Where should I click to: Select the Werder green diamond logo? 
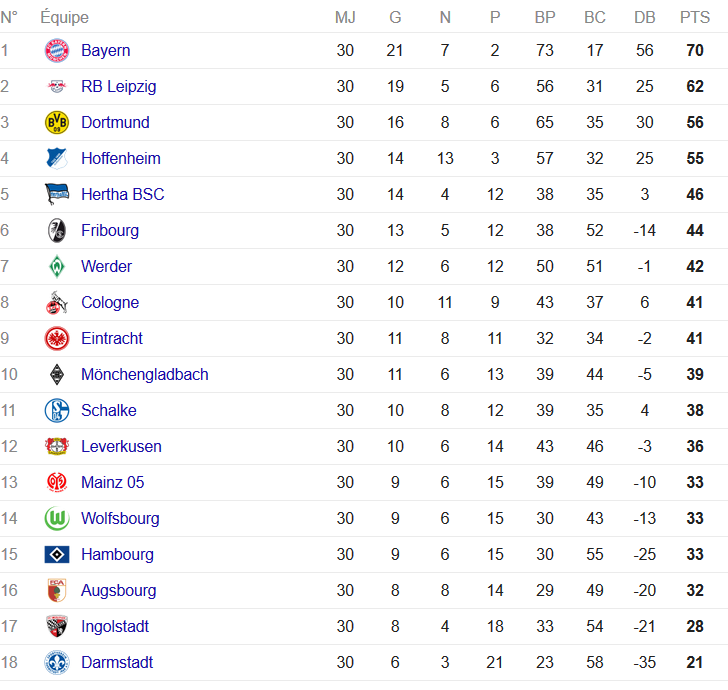[57, 267]
